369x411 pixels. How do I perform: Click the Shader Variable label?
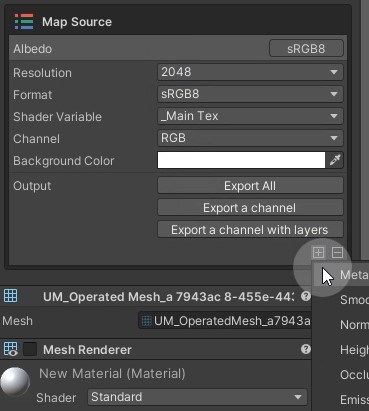click(x=57, y=117)
